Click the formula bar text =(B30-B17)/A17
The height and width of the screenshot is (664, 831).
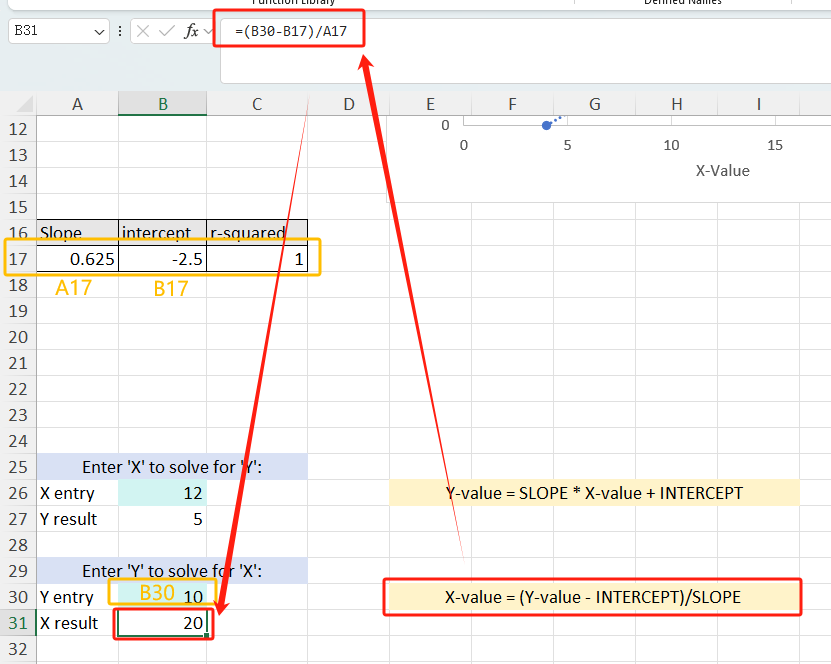pyautogui.click(x=291, y=31)
